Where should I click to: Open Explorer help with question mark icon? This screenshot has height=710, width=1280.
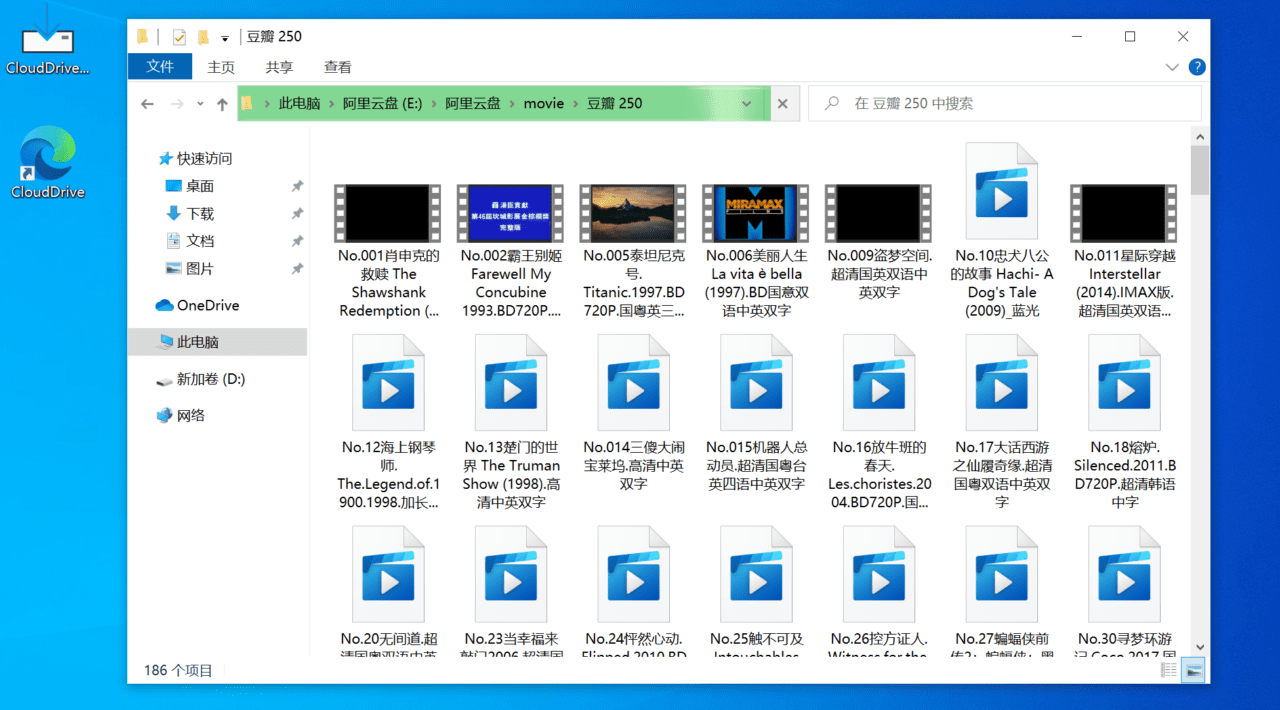click(1196, 67)
